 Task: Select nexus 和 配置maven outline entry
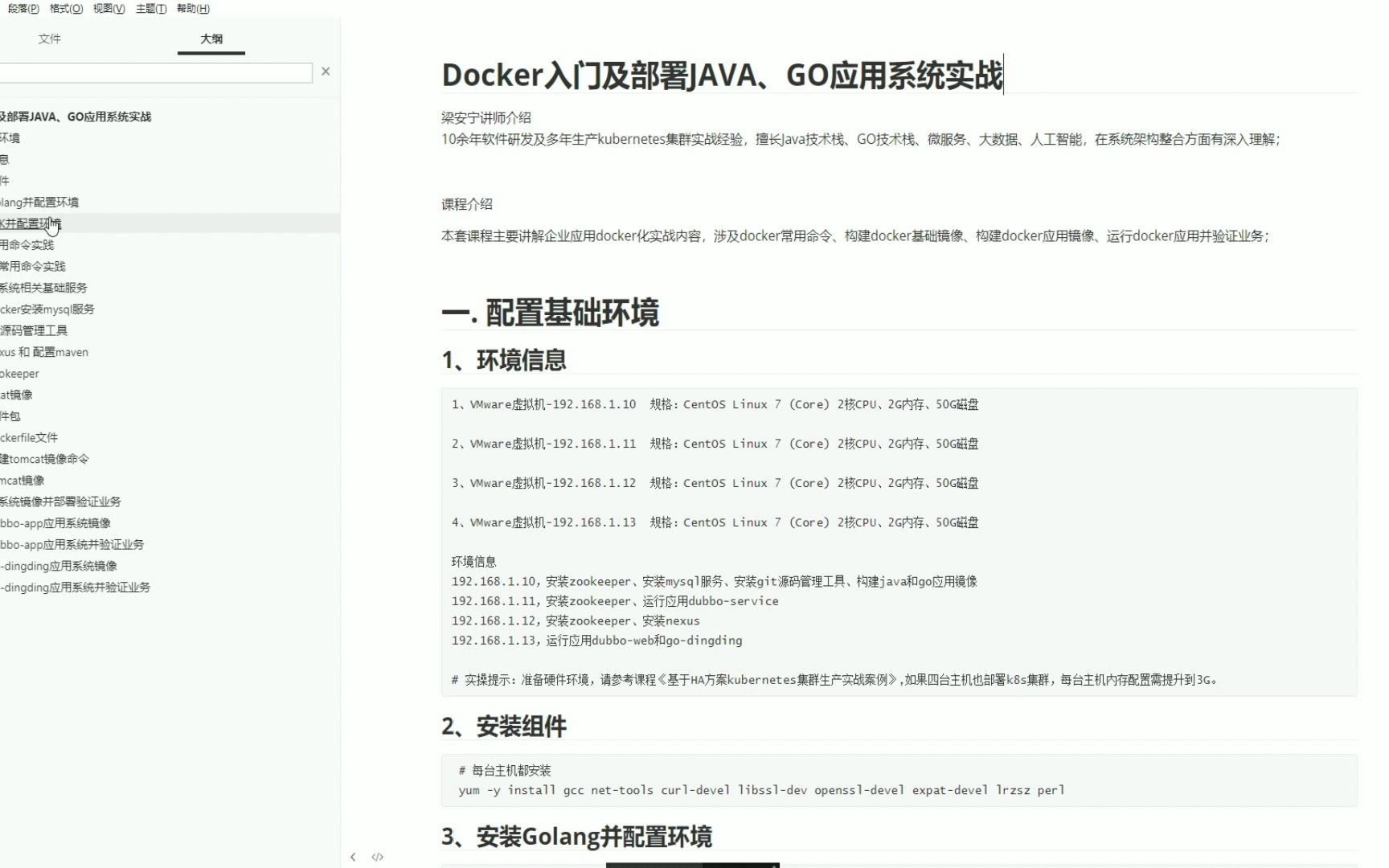(44, 351)
